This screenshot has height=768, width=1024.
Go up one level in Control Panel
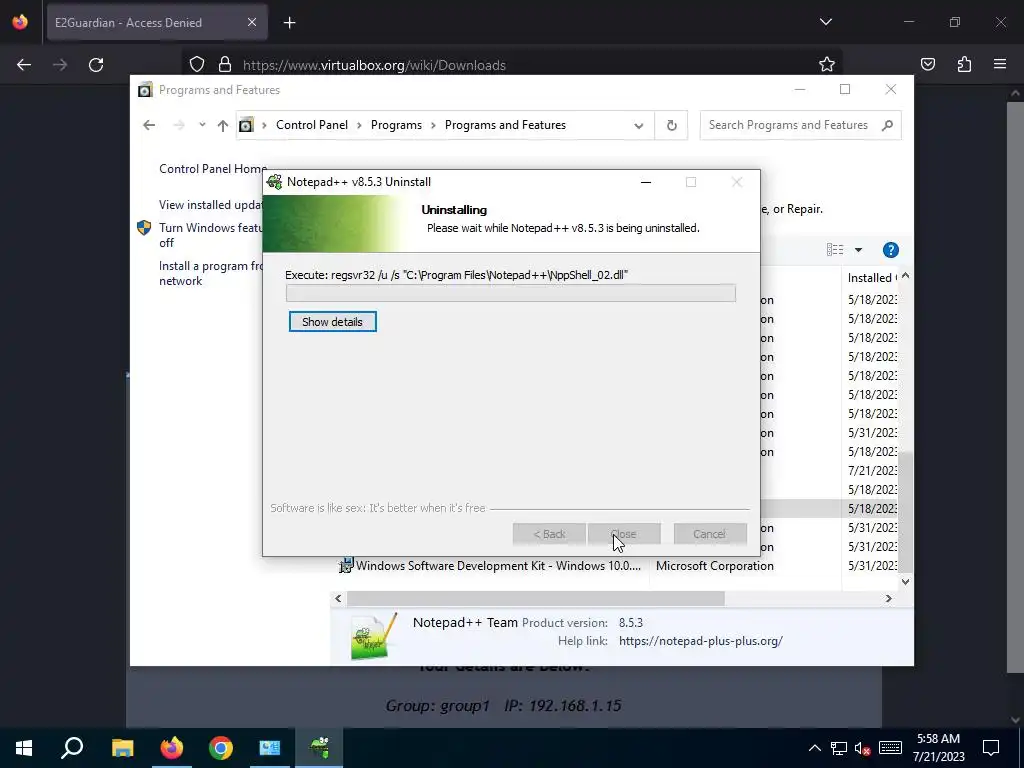click(223, 125)
